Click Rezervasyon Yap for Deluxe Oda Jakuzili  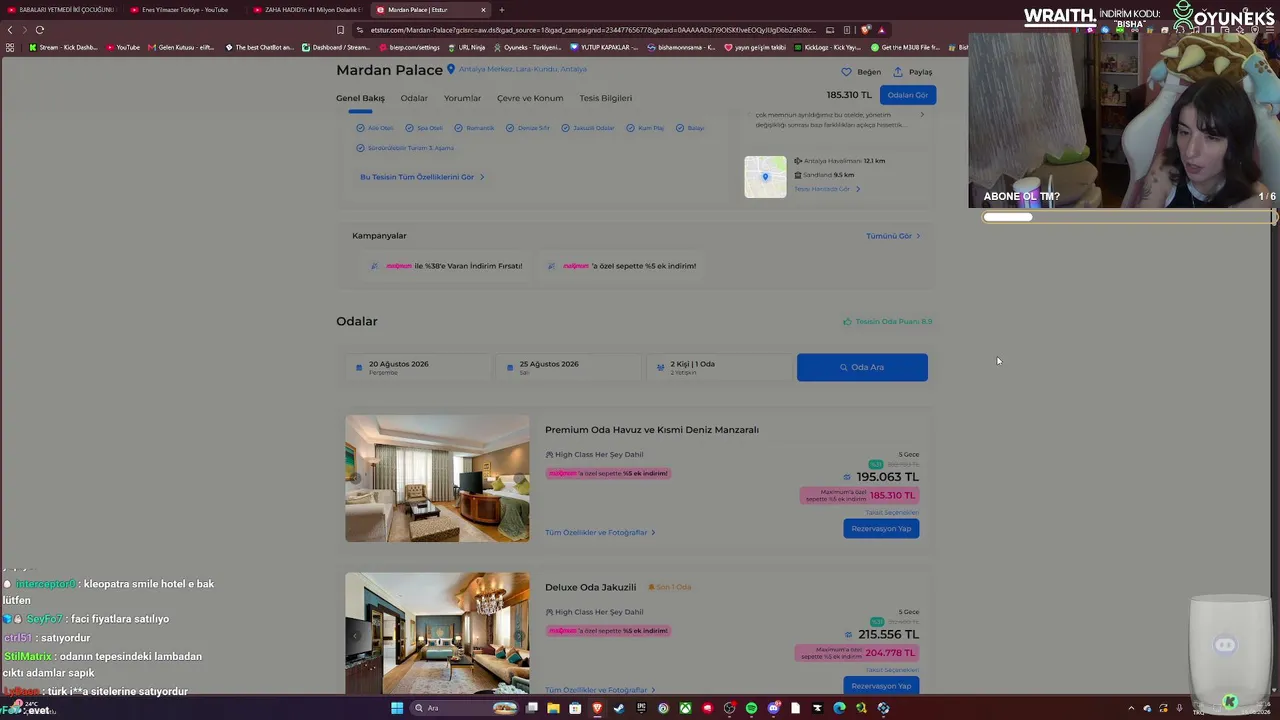click(x=881, y=686)
